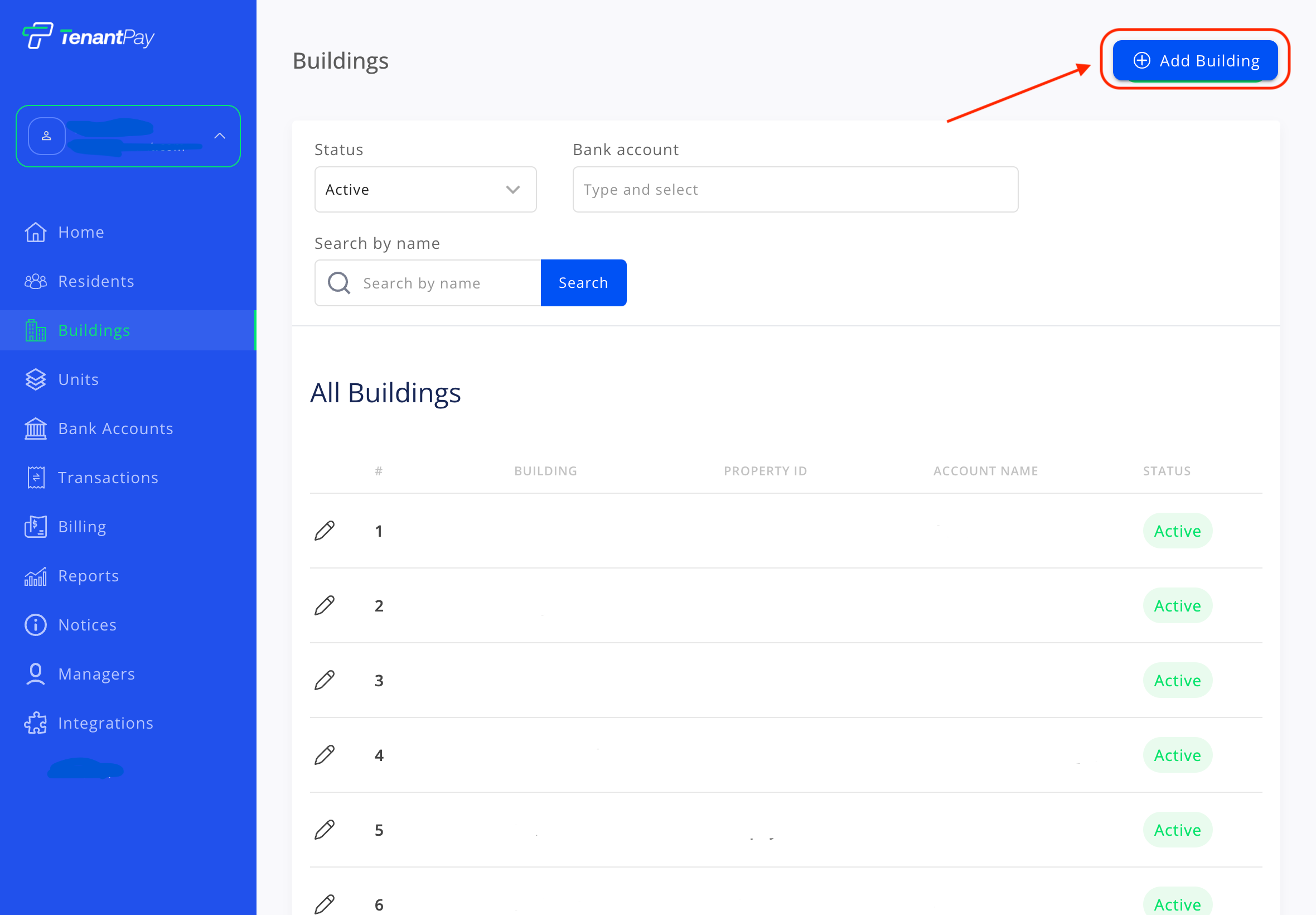Click Active status badge on row 2
The image size is (1316, 915).
[1177, 606]
